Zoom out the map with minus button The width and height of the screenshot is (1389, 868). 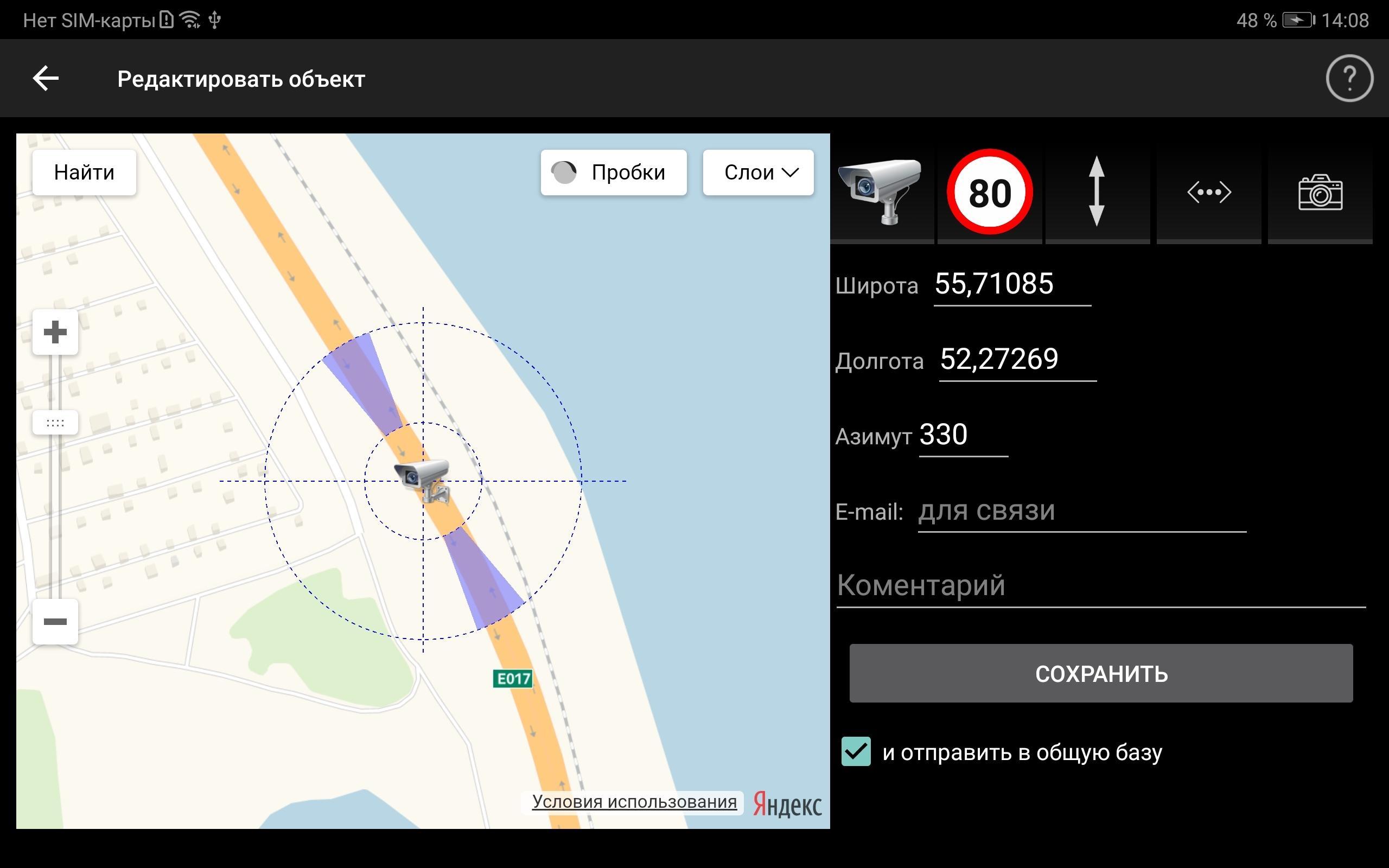[x=55, y=621]
